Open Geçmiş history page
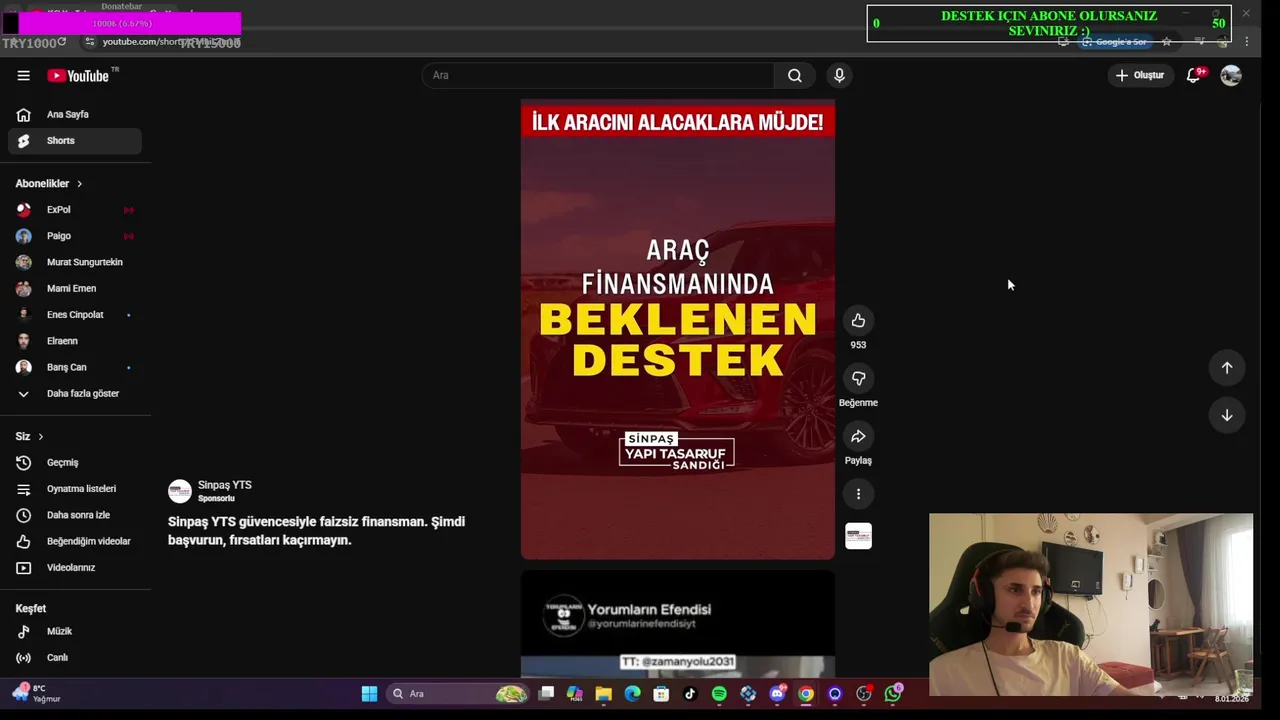 tap(75, 462)
